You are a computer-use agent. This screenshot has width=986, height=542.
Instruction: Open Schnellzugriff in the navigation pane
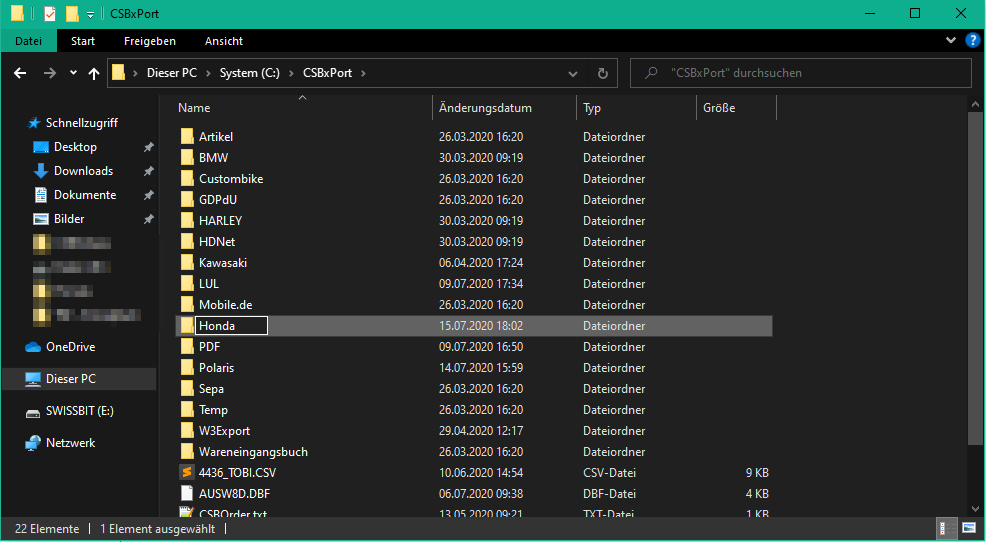click(x=82, y=123)
